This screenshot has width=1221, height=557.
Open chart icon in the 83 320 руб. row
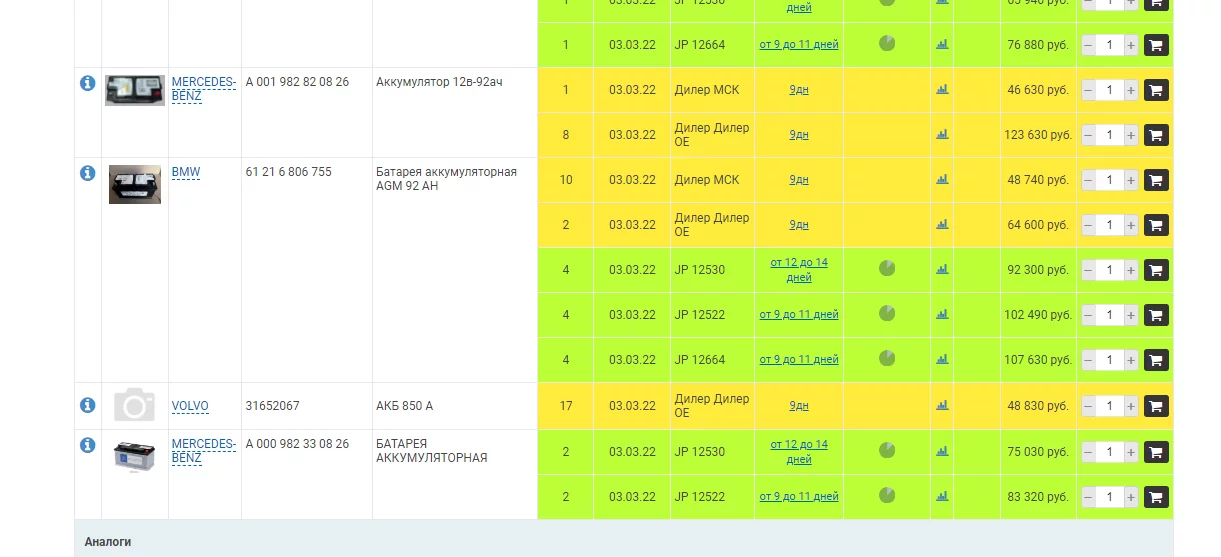coord(942,496)
